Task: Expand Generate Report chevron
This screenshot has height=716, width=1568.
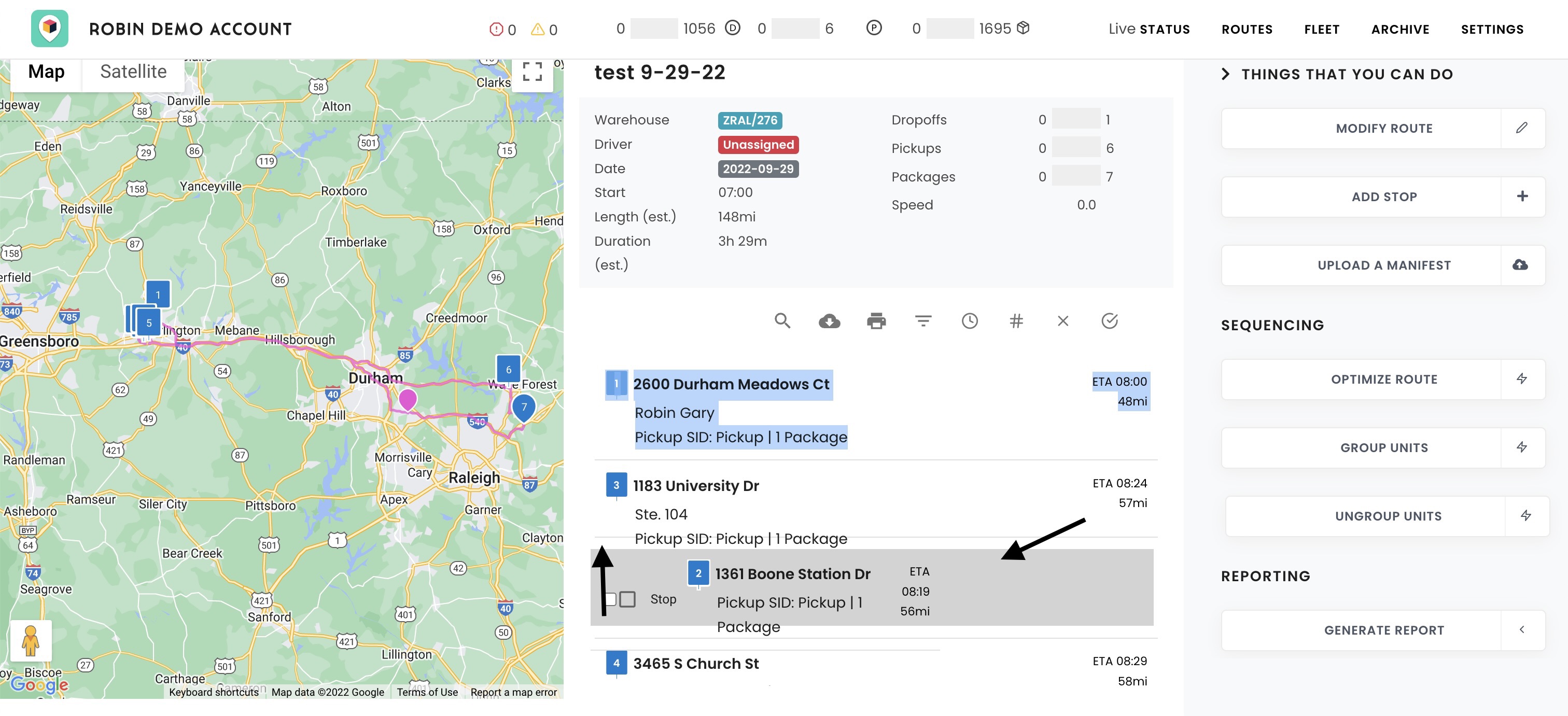Action: tap(1522, 630)
